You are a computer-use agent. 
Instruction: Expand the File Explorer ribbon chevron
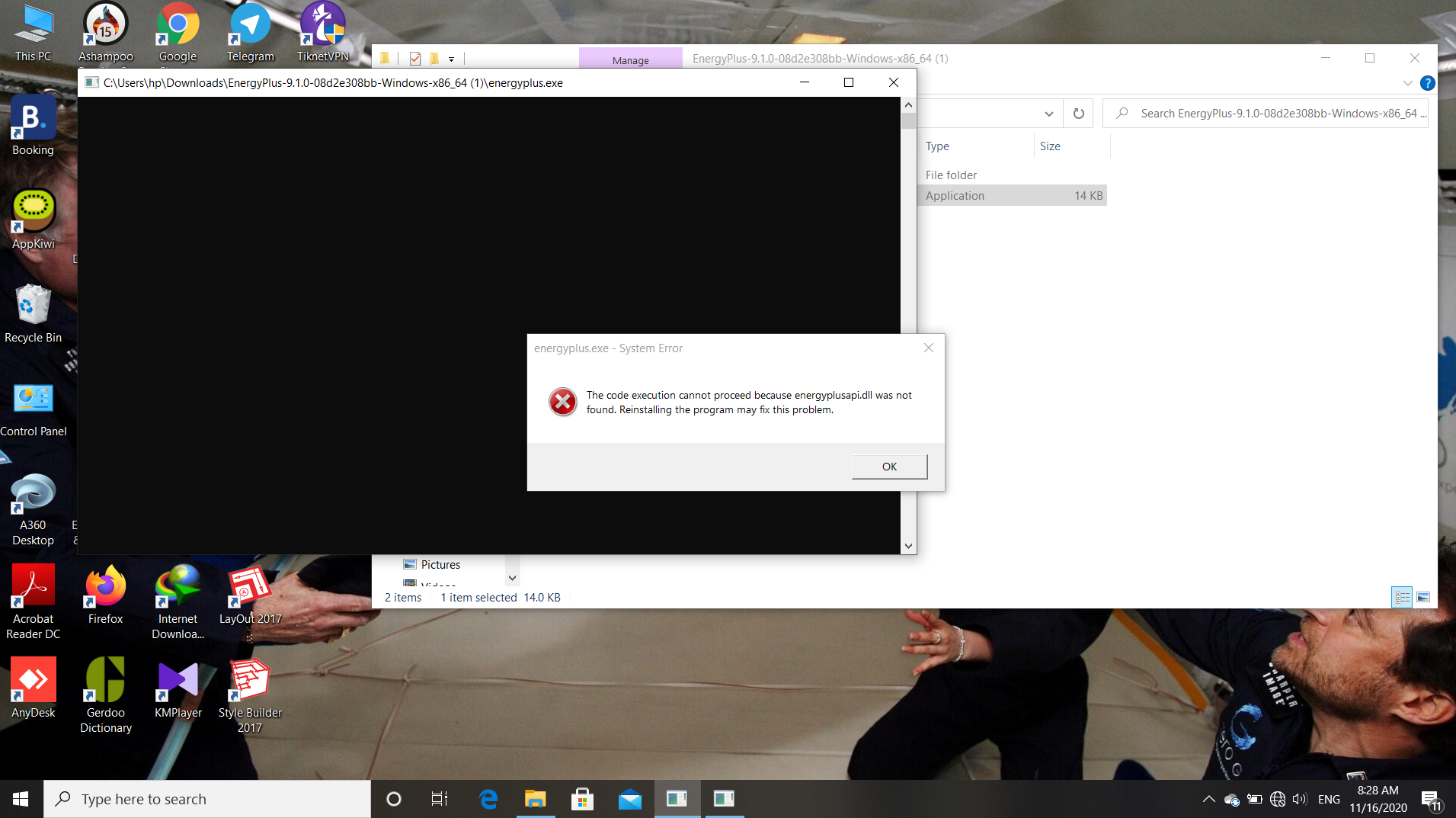pos(1407,83)
